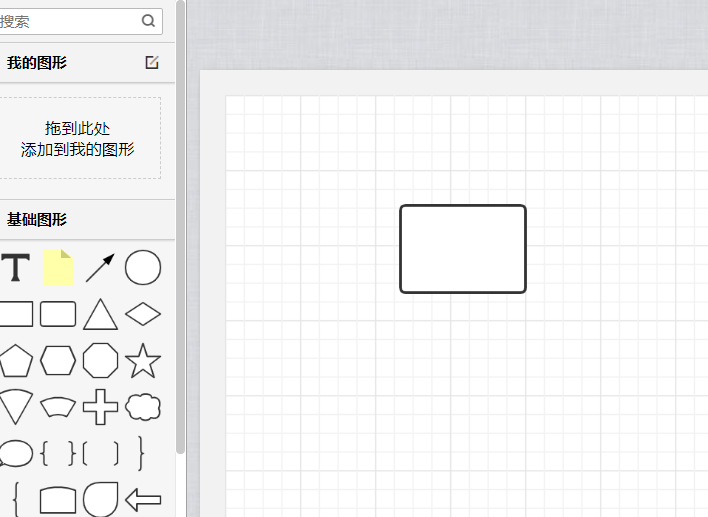
Task: Collapse the 基础图形 section header
Action: tap(87, 219)
